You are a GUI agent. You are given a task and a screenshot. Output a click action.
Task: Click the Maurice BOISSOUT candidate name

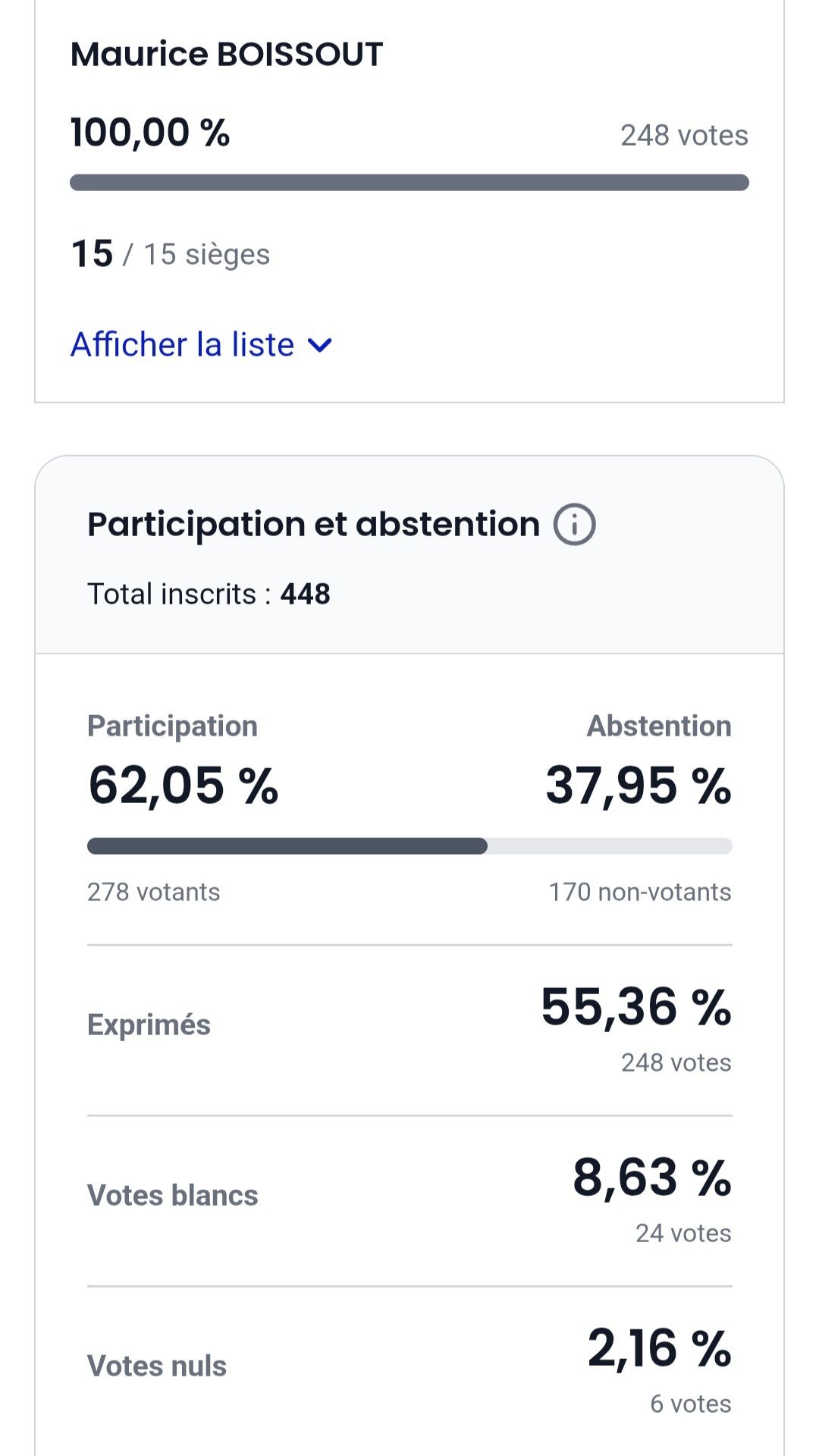(x=227, y=55)
